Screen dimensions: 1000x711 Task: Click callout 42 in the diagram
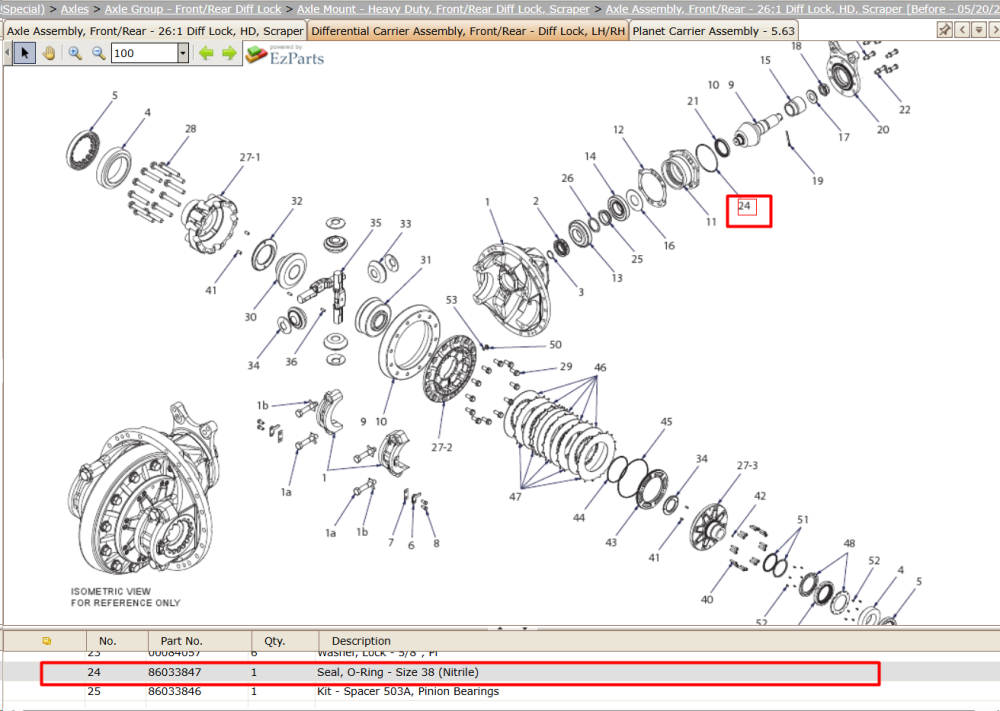click(x=760, y=495)
